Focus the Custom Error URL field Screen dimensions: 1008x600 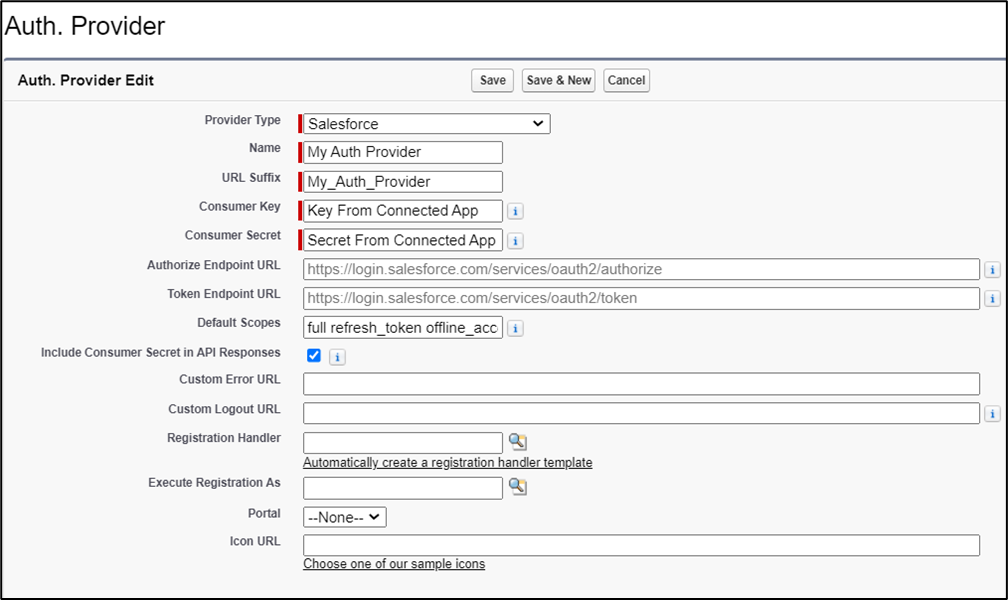pos(642,384)
